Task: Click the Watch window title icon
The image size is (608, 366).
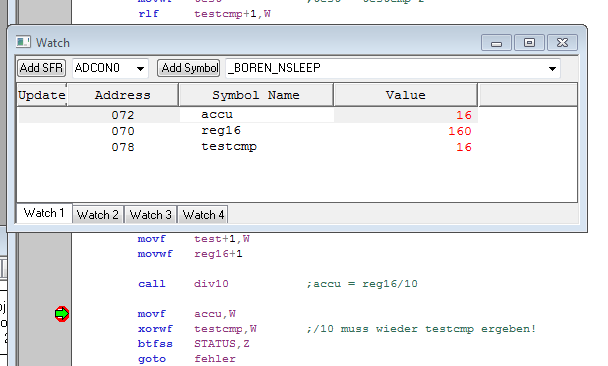Action: (23, 42)
